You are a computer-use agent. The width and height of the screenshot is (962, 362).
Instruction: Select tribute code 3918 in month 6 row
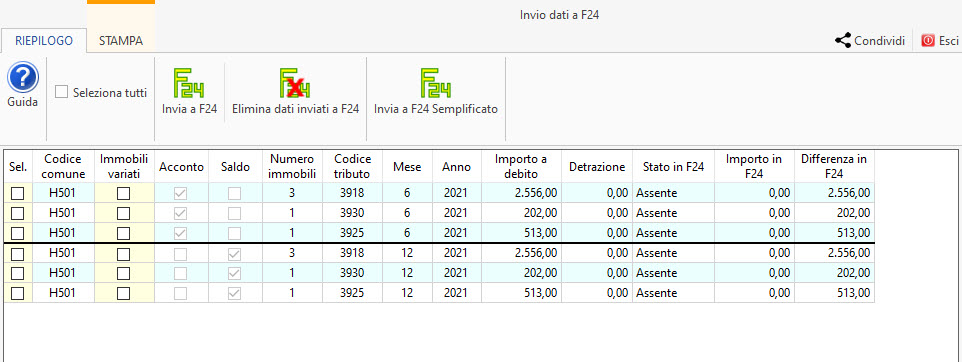tap(352, 193)
